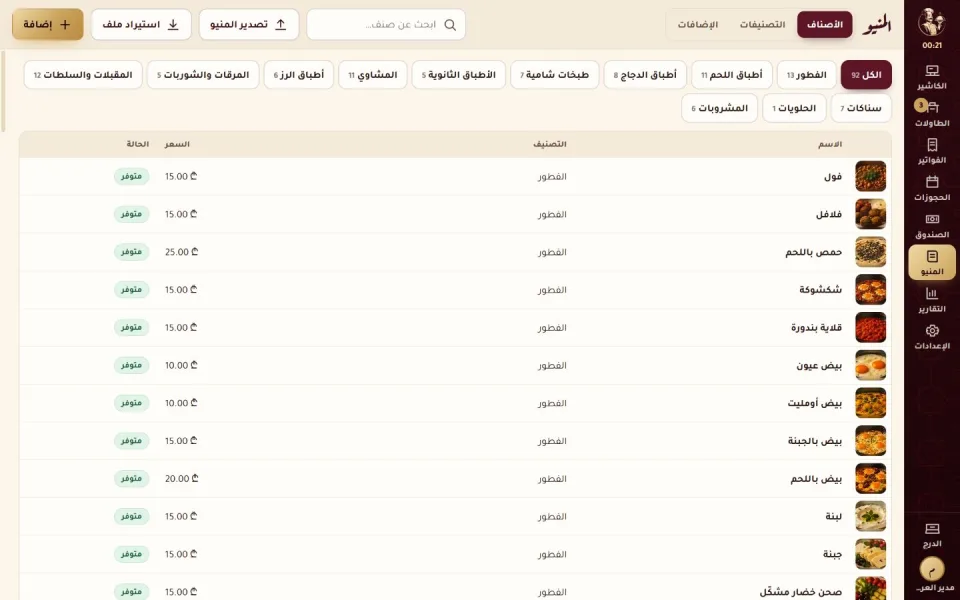This screenshot has width=960, height=600.
Task: Click the الاسم column header
Action: (830, 144)
